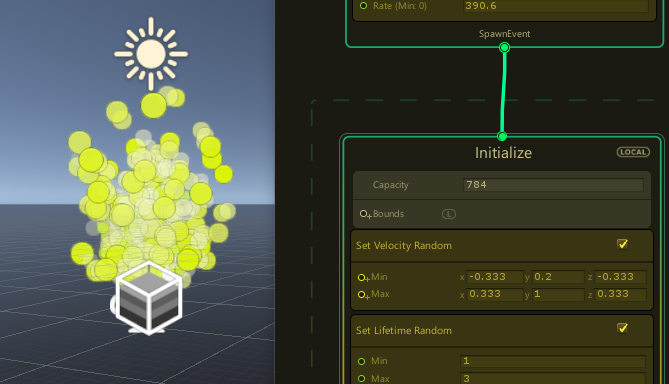The width and height of the screenshot is (669, 384).
Task: Click the Rate (Min: 0) input slot port
Action: point(364,6)
